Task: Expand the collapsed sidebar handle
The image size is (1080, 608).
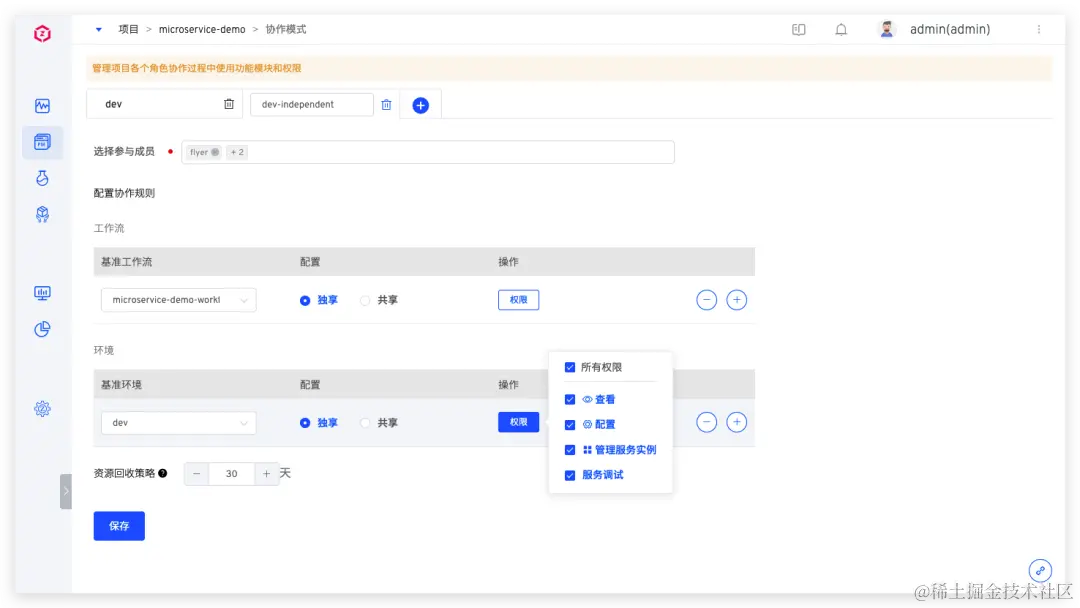Action: [65, 492]
